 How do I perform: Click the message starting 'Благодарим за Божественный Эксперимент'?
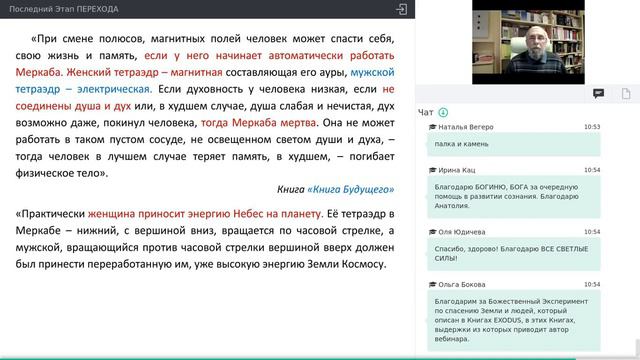click(x=513, y=320)
